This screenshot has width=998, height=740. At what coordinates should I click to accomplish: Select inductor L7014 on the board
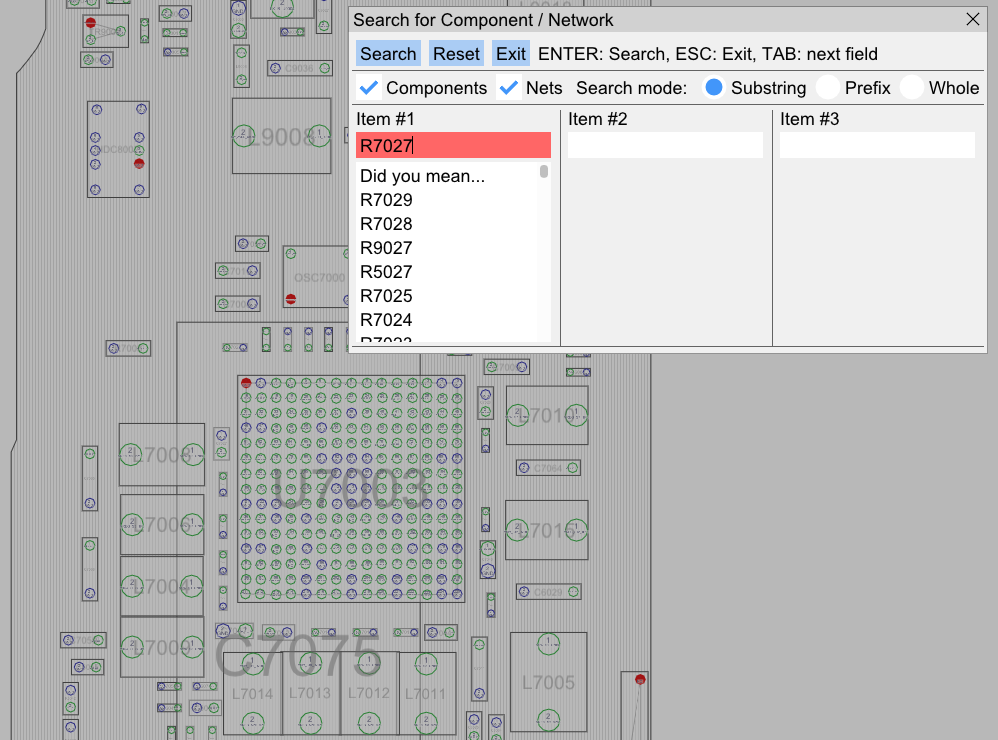pyautogui.click(x=252, y=694)
